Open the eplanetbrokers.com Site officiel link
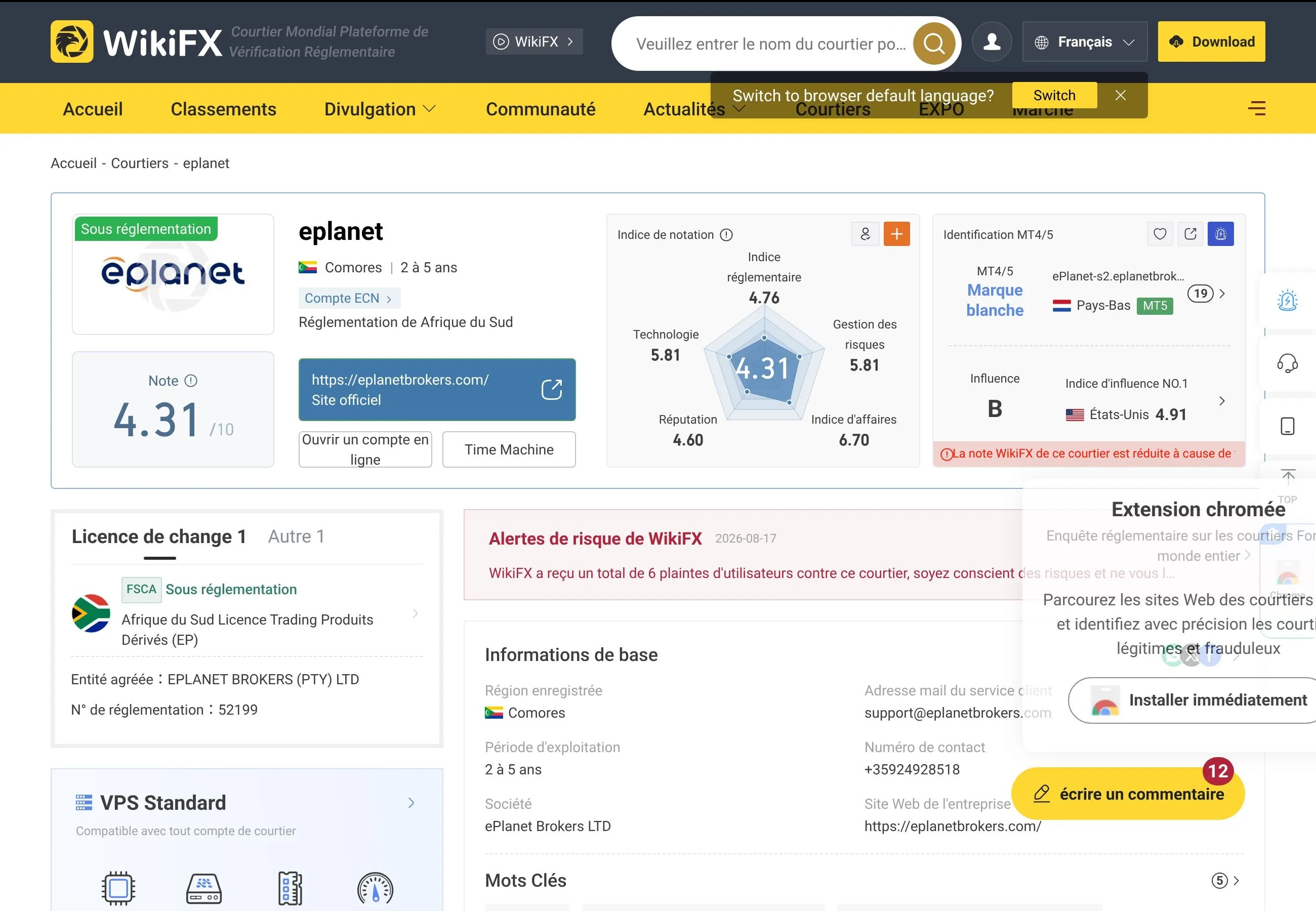1316x911 pixels. [x=437, y=390]
